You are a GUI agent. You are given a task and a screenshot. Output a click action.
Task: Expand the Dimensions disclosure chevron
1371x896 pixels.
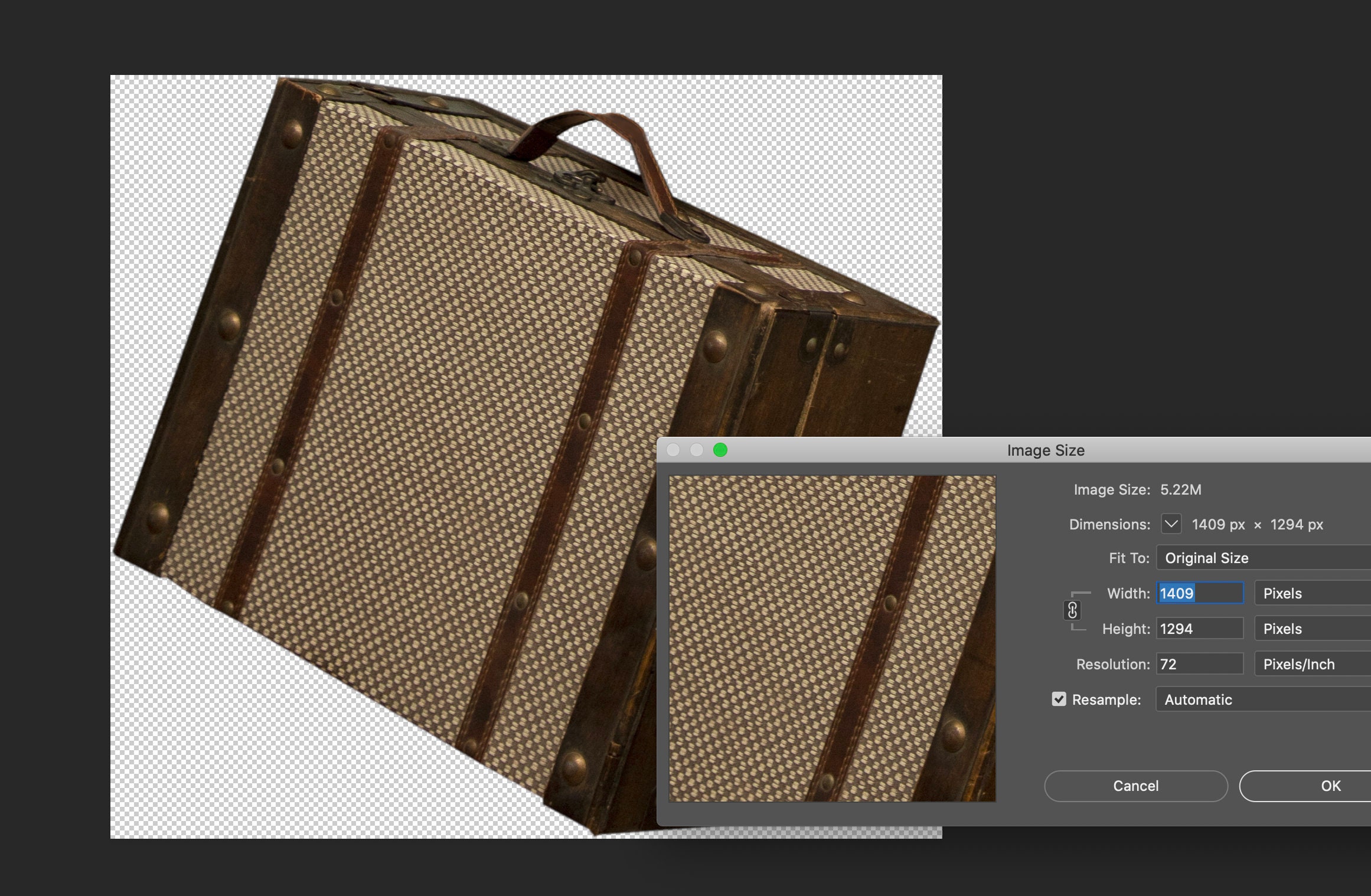tap(1171, 524)
